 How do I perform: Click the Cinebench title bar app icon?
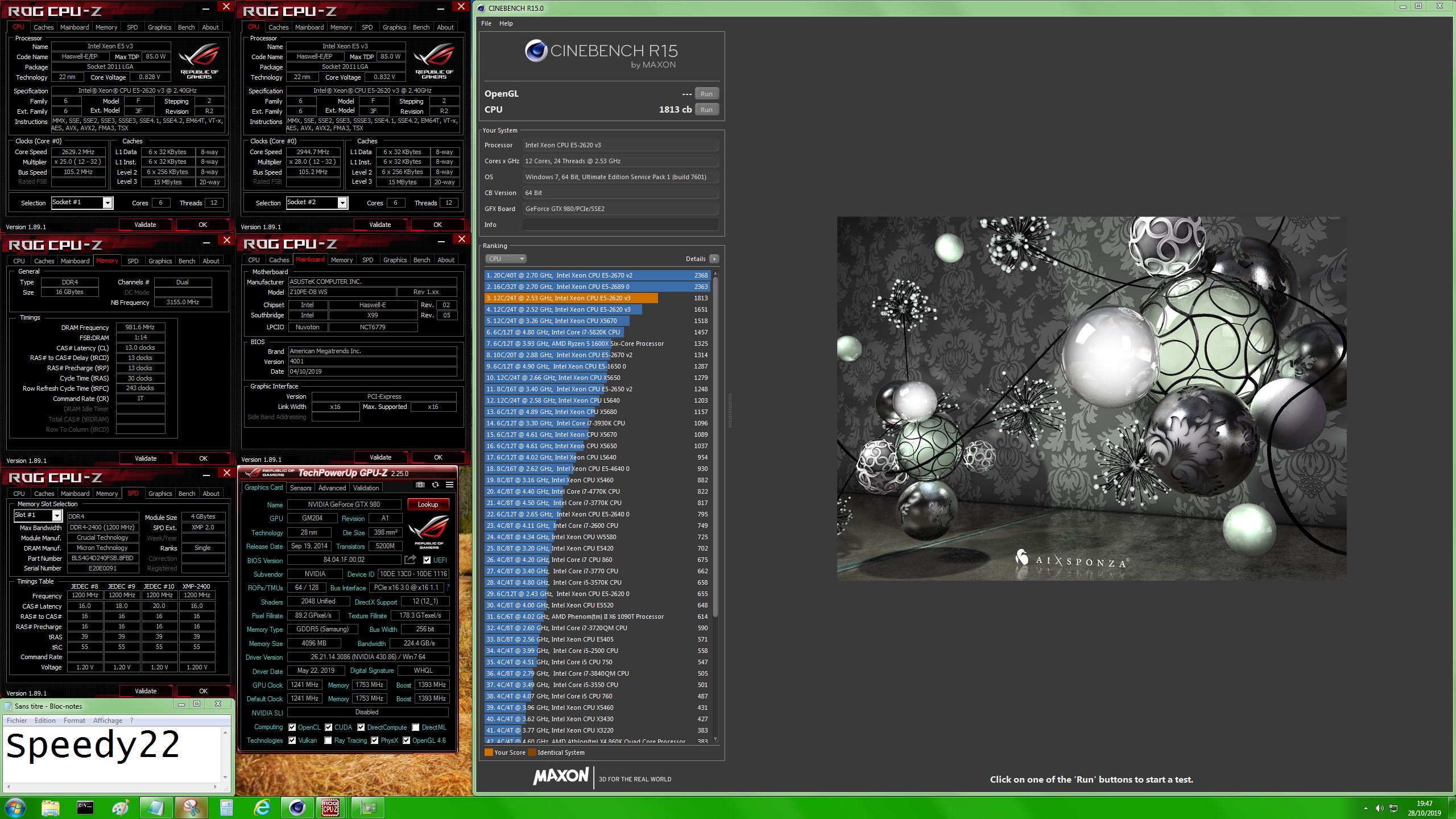tap(481, 8)
